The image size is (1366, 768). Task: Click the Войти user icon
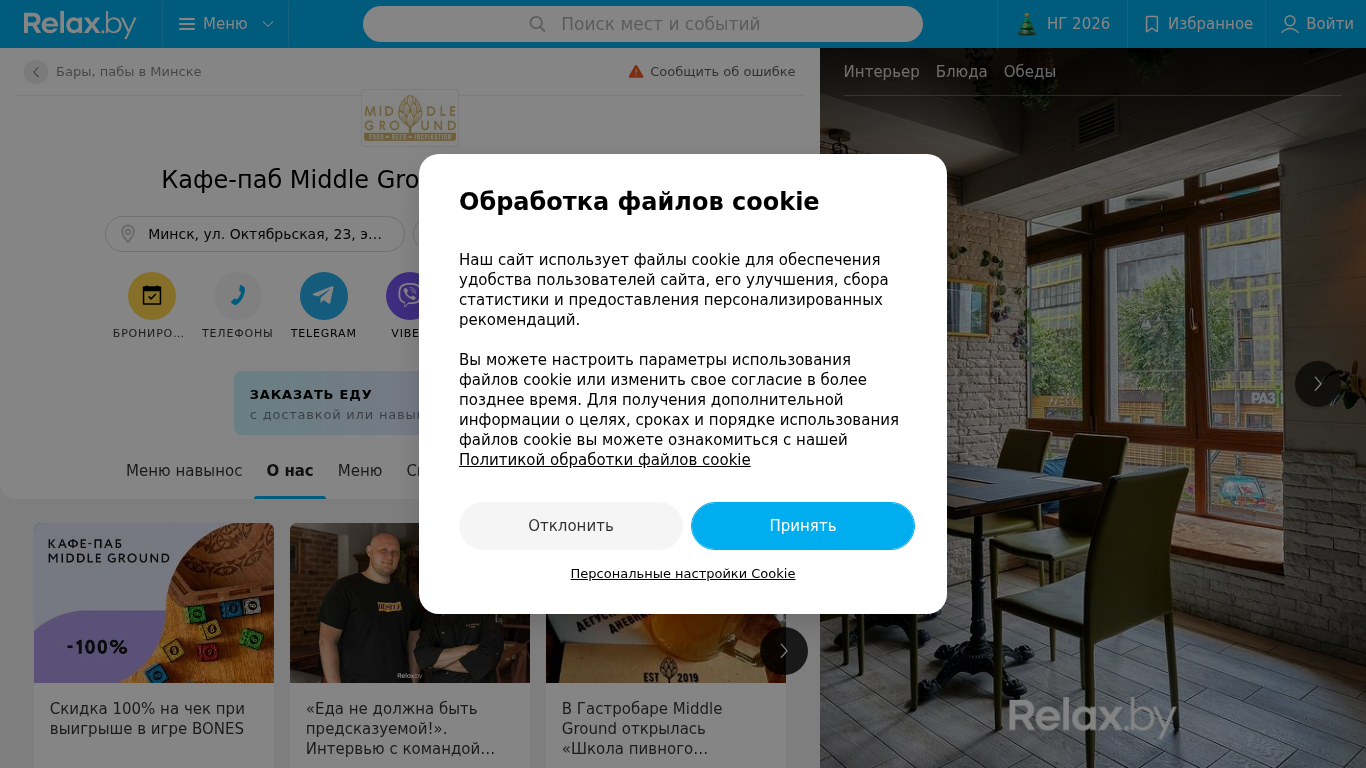tap(1290, 24)
